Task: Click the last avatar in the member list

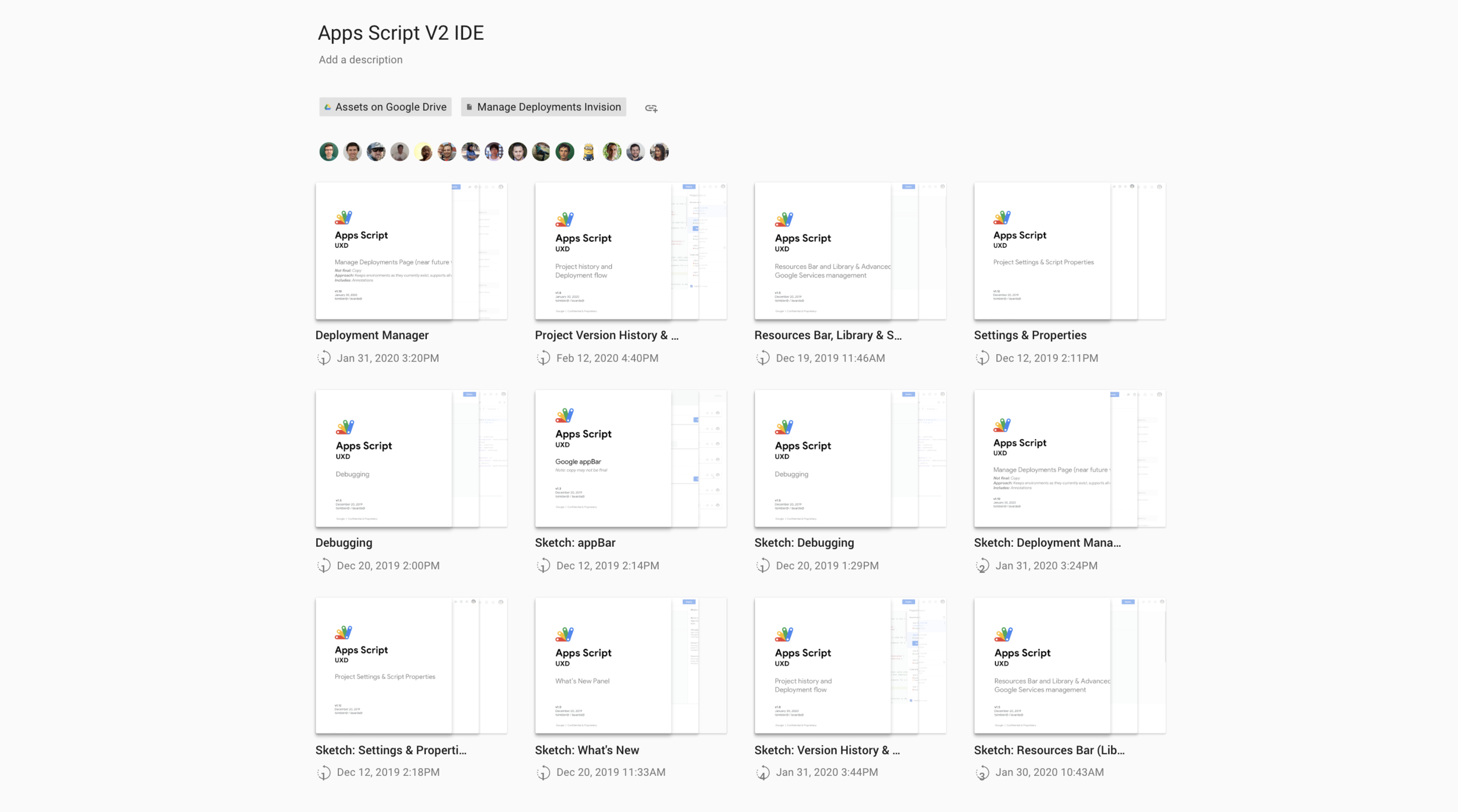Action: pyautogui.click(x=659, y=152)
